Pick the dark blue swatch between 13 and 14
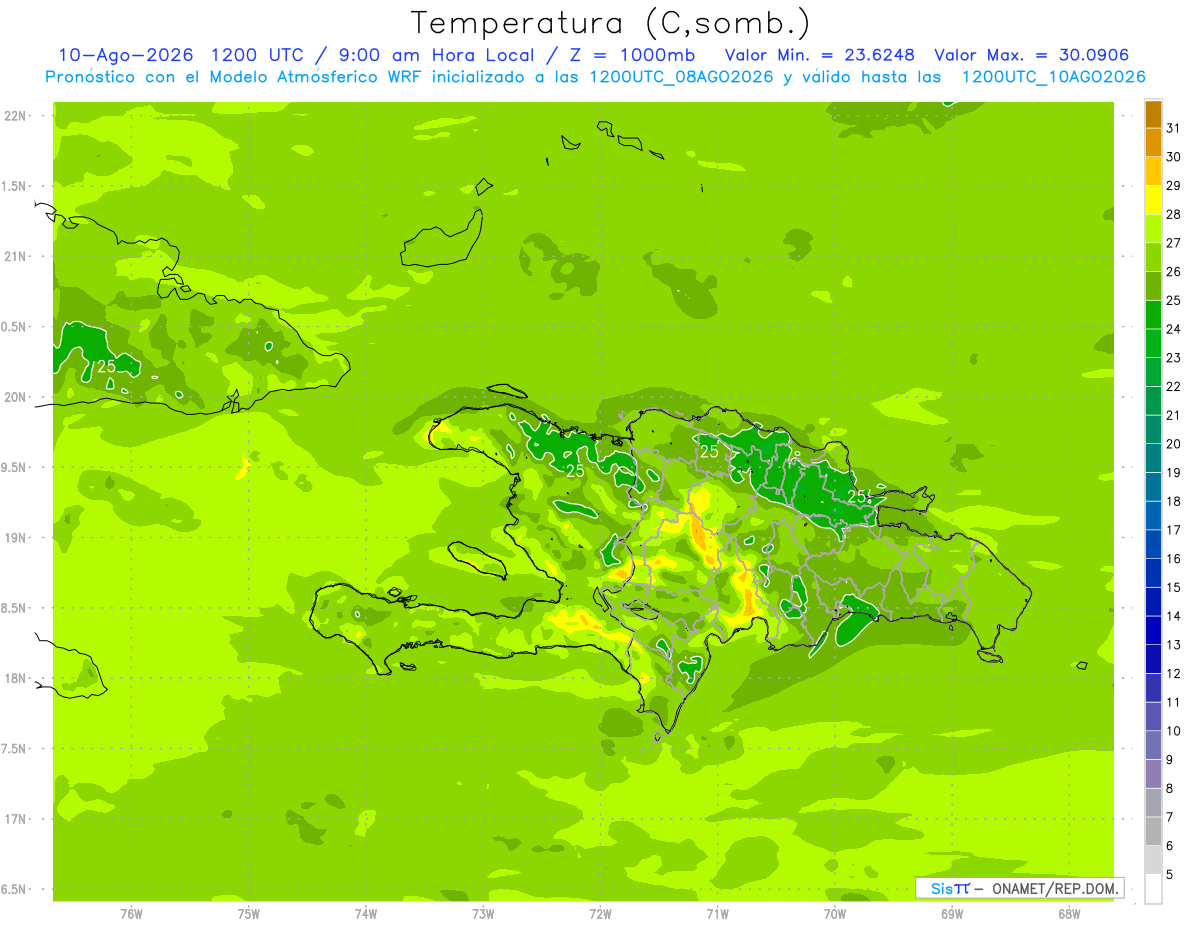 1153,630
